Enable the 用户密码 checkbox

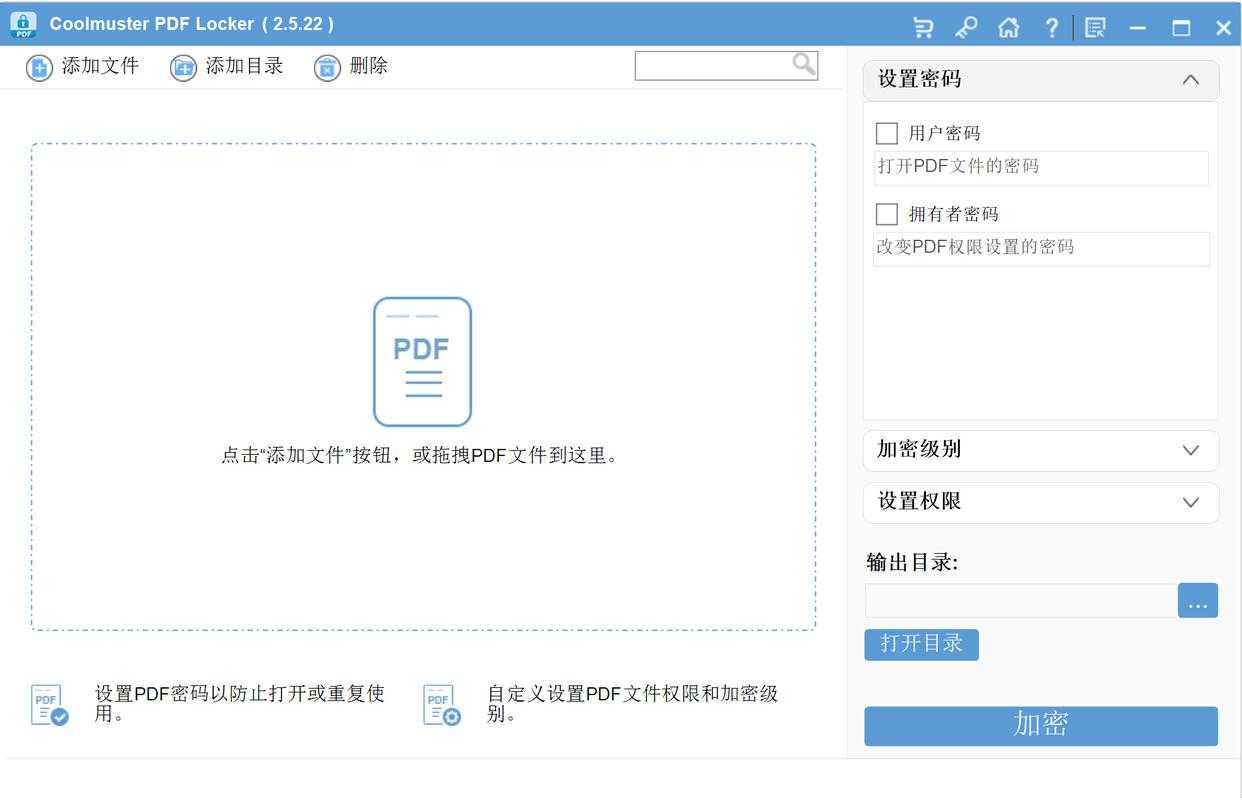[886, 132]
